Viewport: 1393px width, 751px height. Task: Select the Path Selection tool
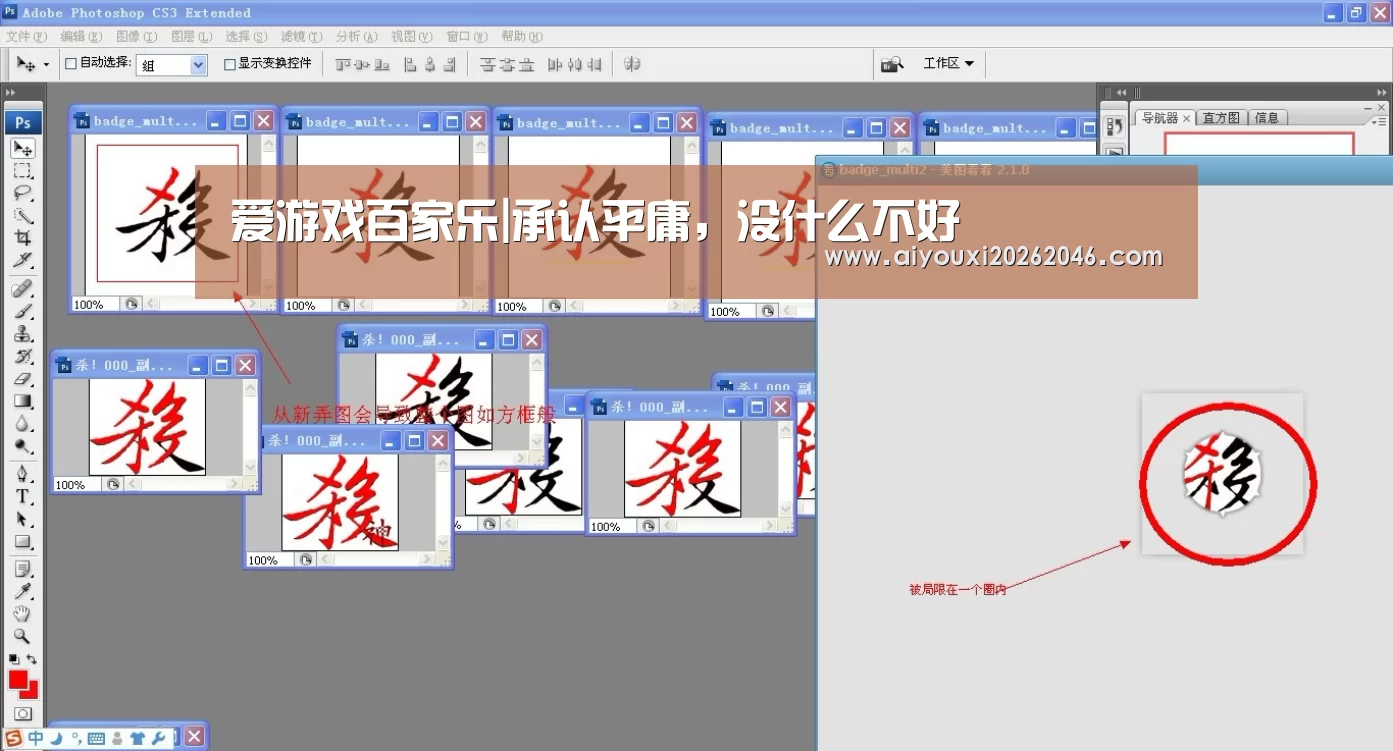(22, 519)
